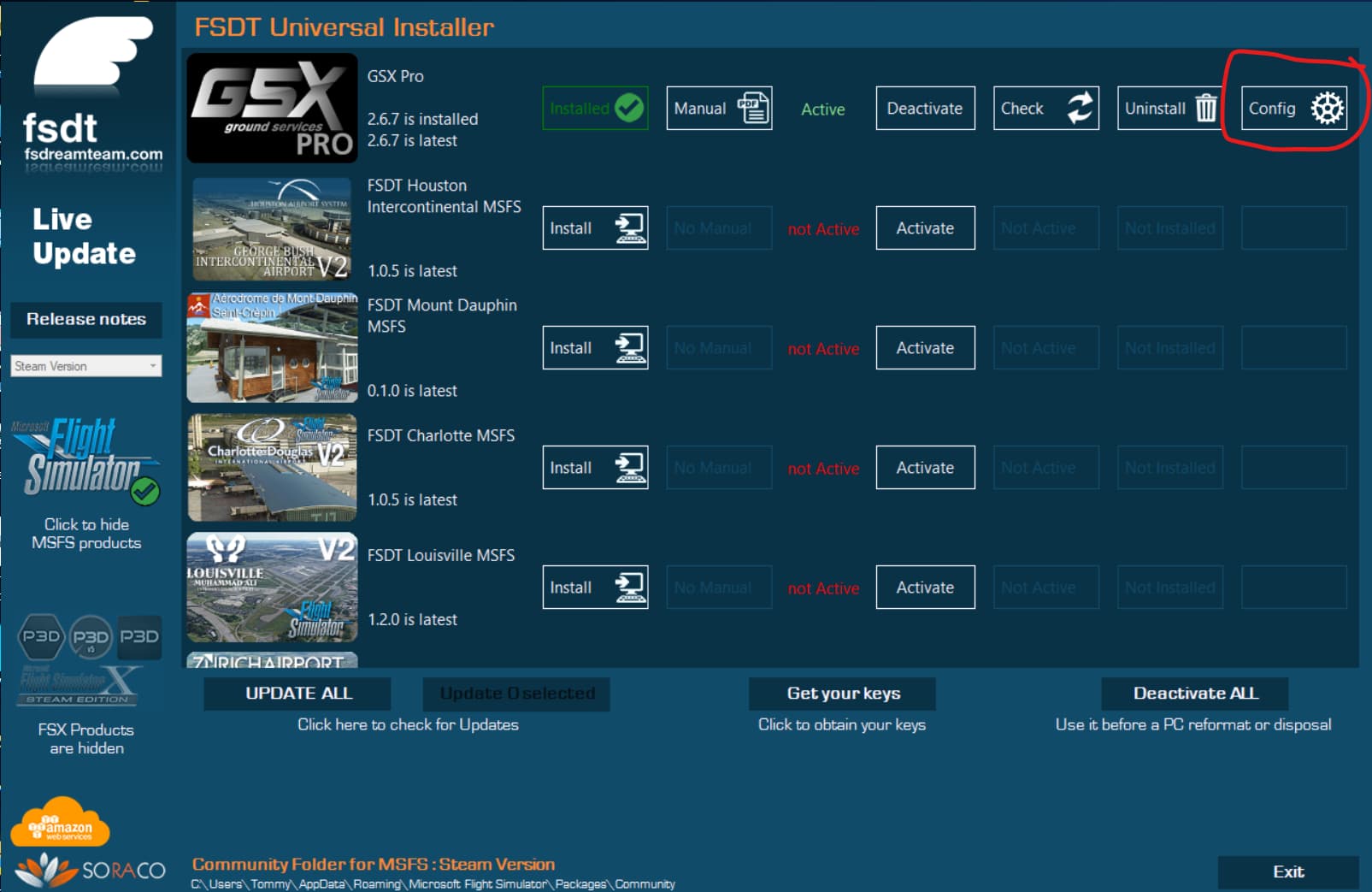Viewport: 1372px width, 892px height.
Task: Install FSDT Mount Dauphin MSFS
Action: pyautogui.click(x=595, y=348)
